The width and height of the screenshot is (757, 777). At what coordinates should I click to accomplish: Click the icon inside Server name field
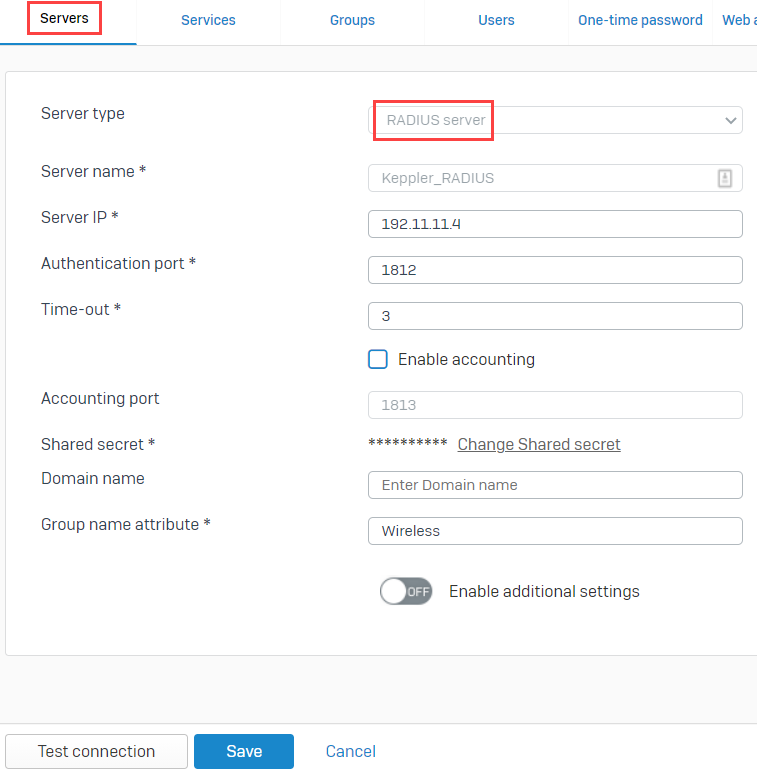724,178
